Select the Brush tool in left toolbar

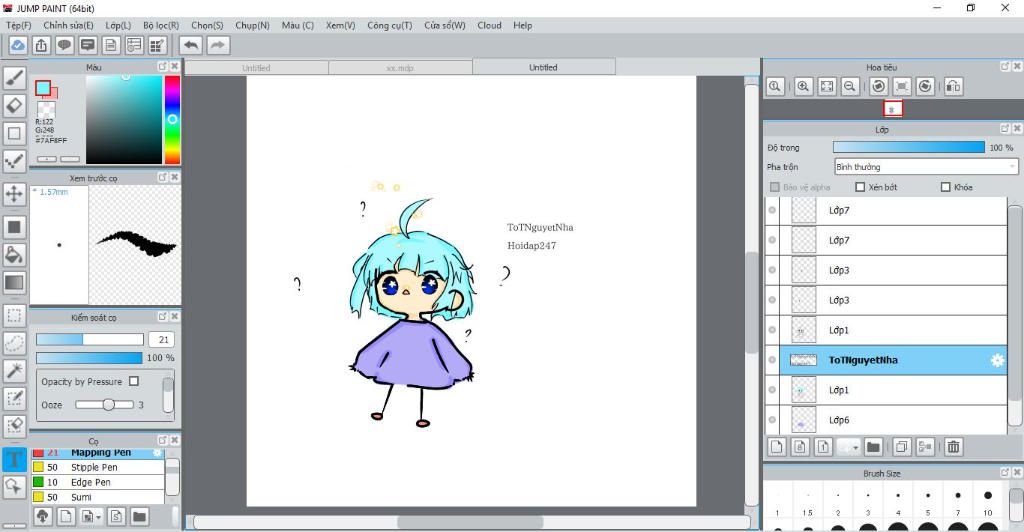pos(14,78)
